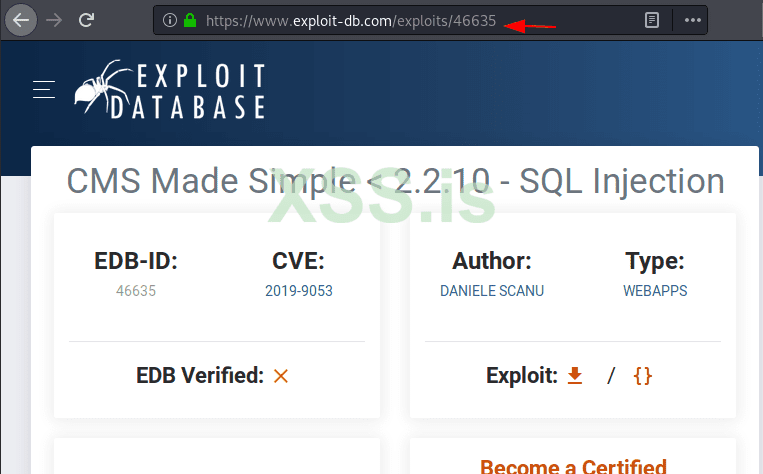The width and height of the screenshot is (763, 474).
Task: Click EDB-ID value 46635
Action: [136, 291]
